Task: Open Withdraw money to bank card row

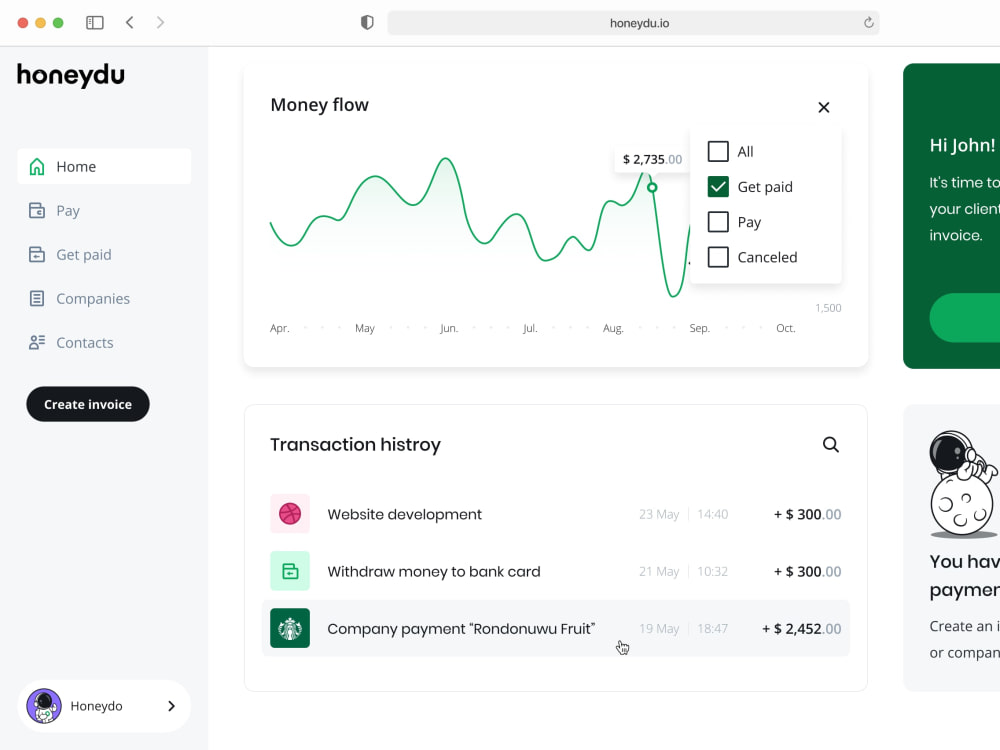Action: pos(555,571)
